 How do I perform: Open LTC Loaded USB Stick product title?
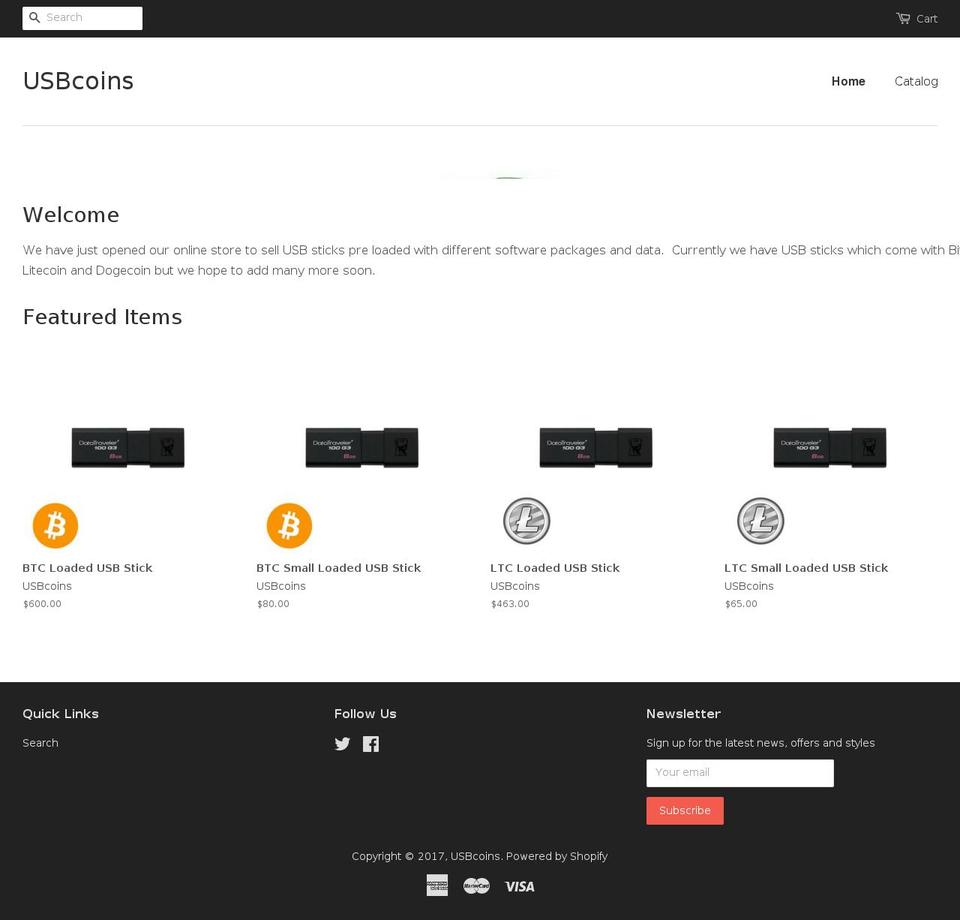click(555, 568)
